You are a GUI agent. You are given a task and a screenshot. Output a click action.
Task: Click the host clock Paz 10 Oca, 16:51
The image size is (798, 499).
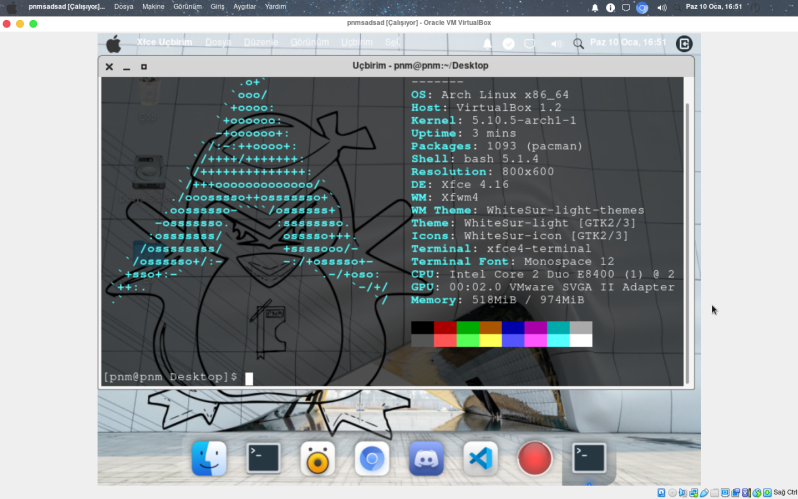(714, 7)
